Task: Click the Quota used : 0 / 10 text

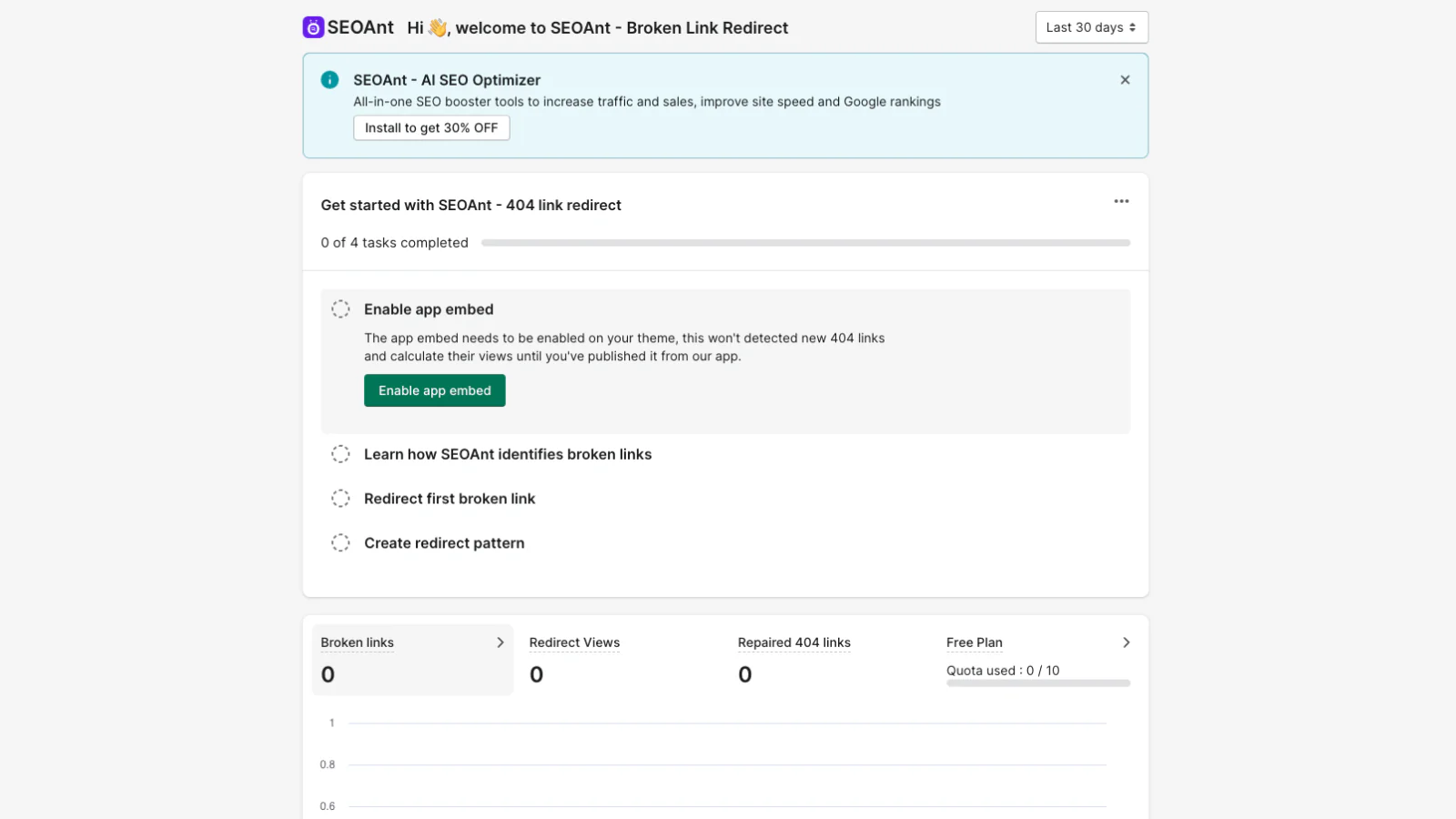Action: click(x=1003, y=671)
